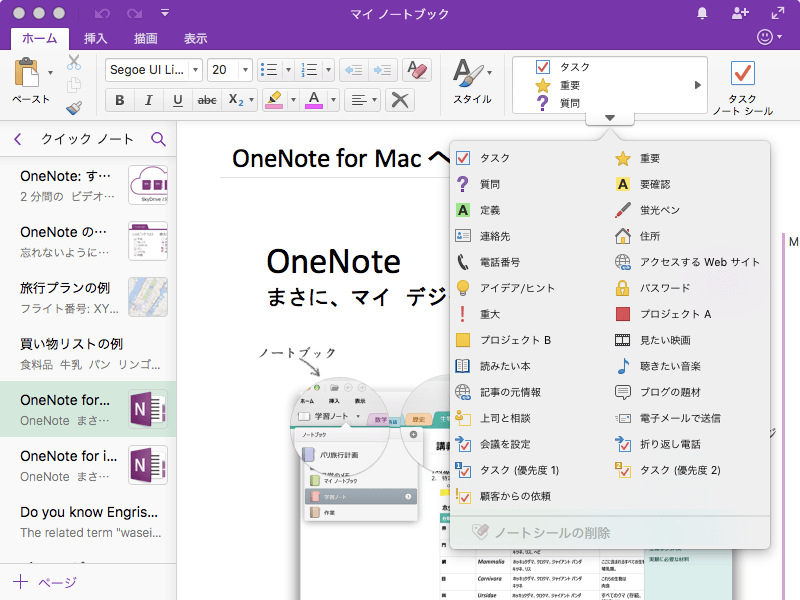Switch to the ホーム tab
Screen dimensions: 800x600
click(x=39, y=38)
